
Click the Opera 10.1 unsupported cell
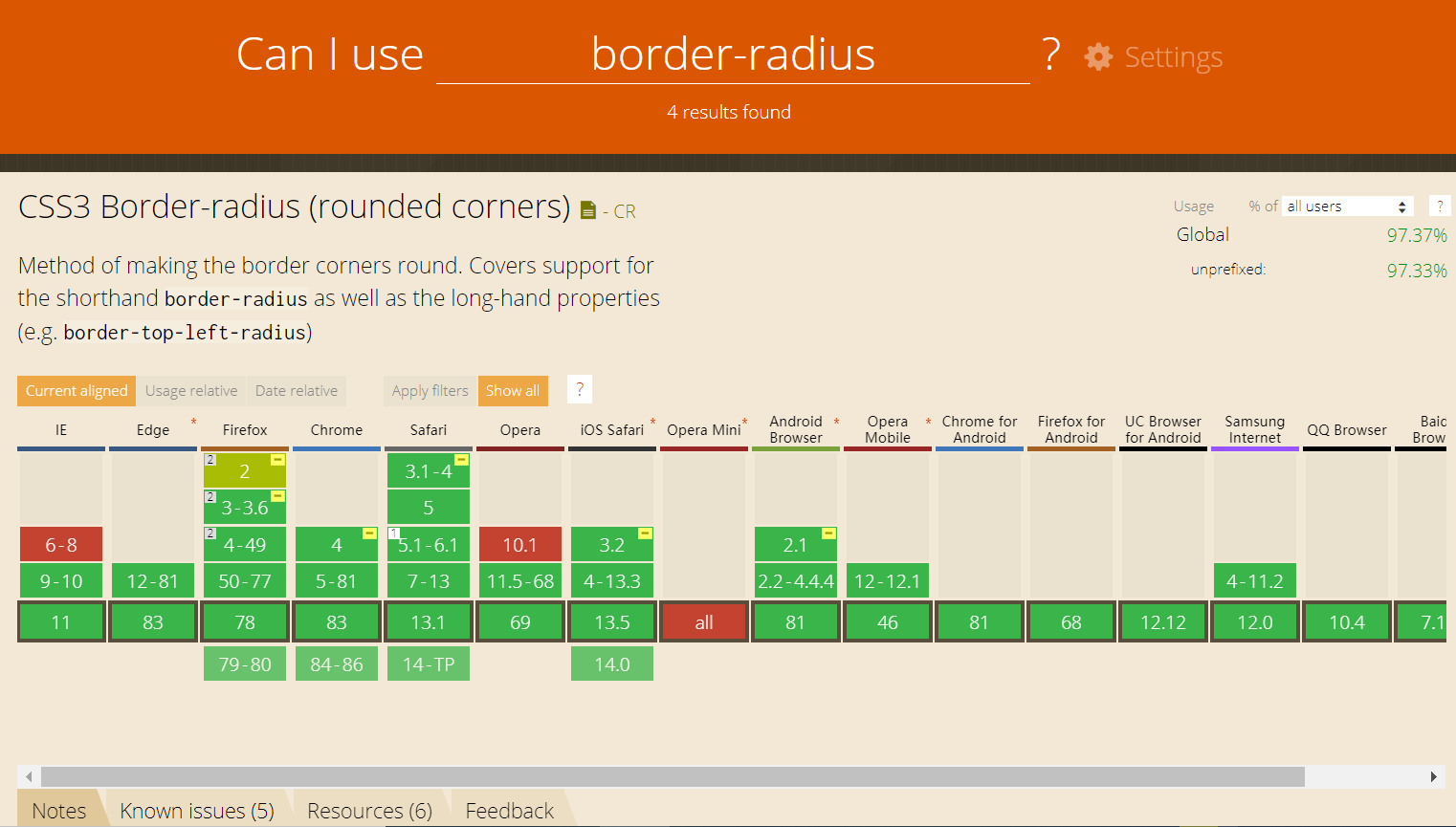[x=520, y=545]
